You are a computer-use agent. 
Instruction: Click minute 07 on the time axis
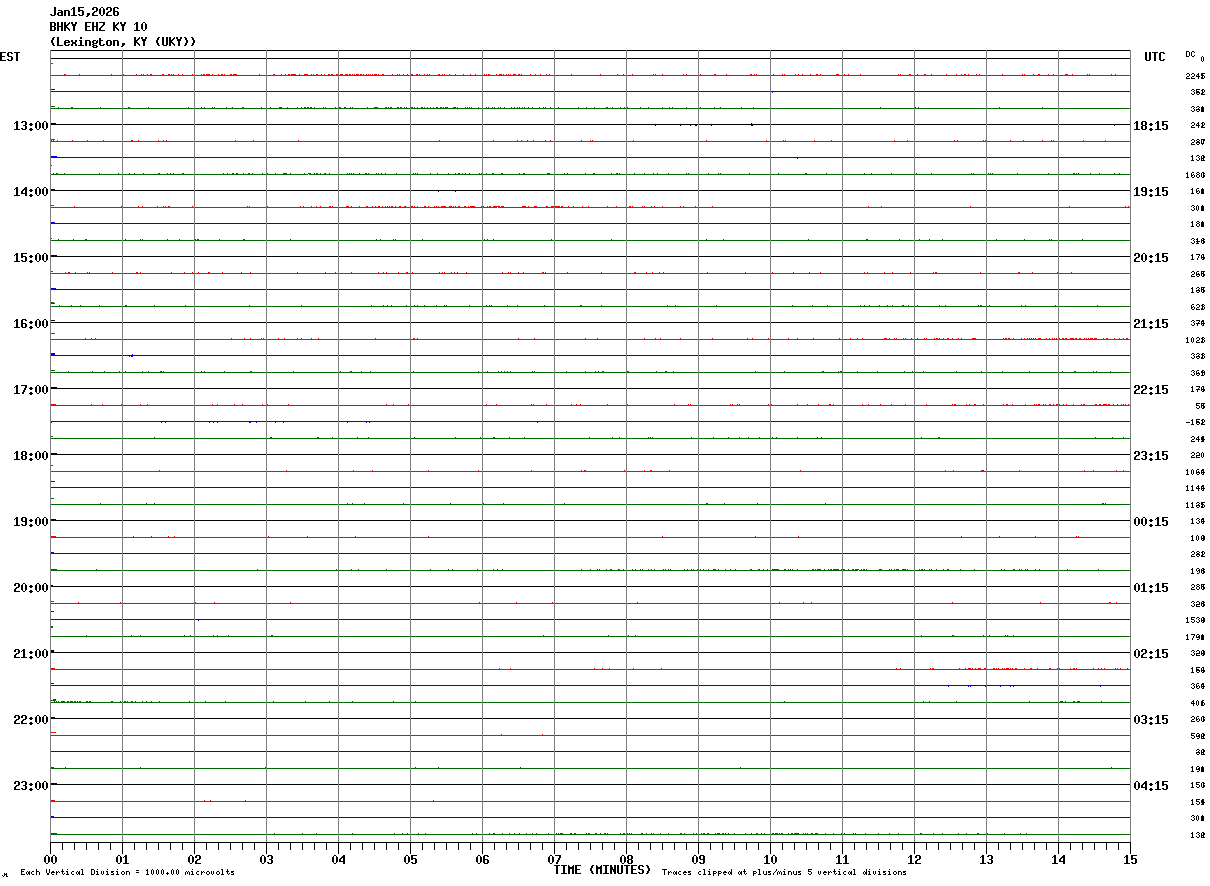click(554, 859)
